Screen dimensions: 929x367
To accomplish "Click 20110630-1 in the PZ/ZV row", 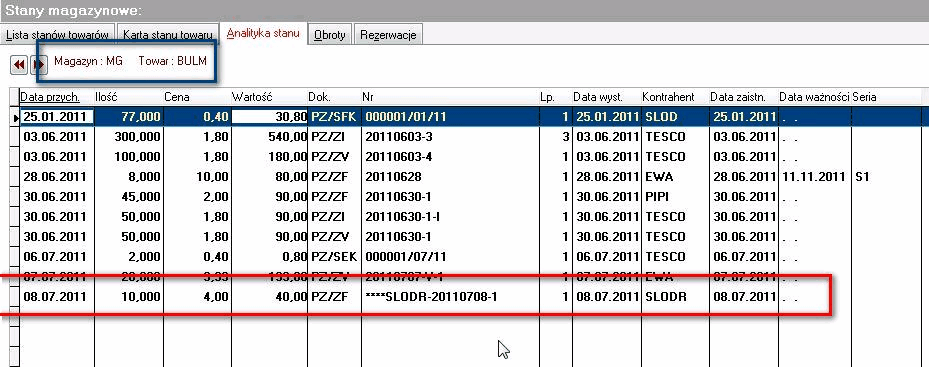I will click(x=399, y=237).
